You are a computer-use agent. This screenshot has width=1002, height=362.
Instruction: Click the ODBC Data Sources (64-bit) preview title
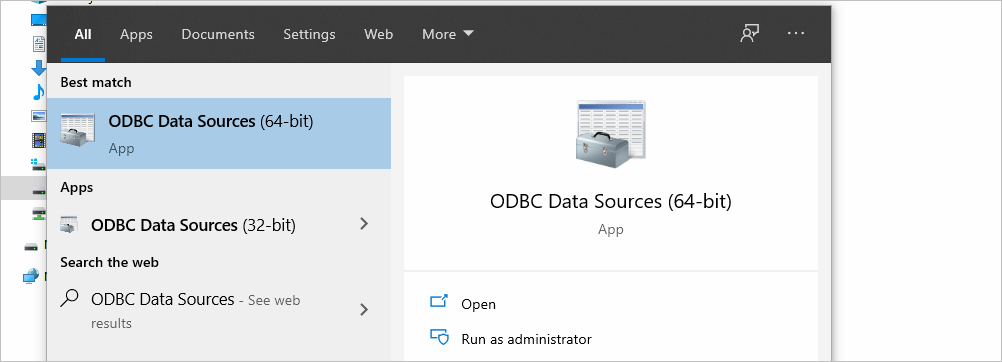[x=611, y=201]
